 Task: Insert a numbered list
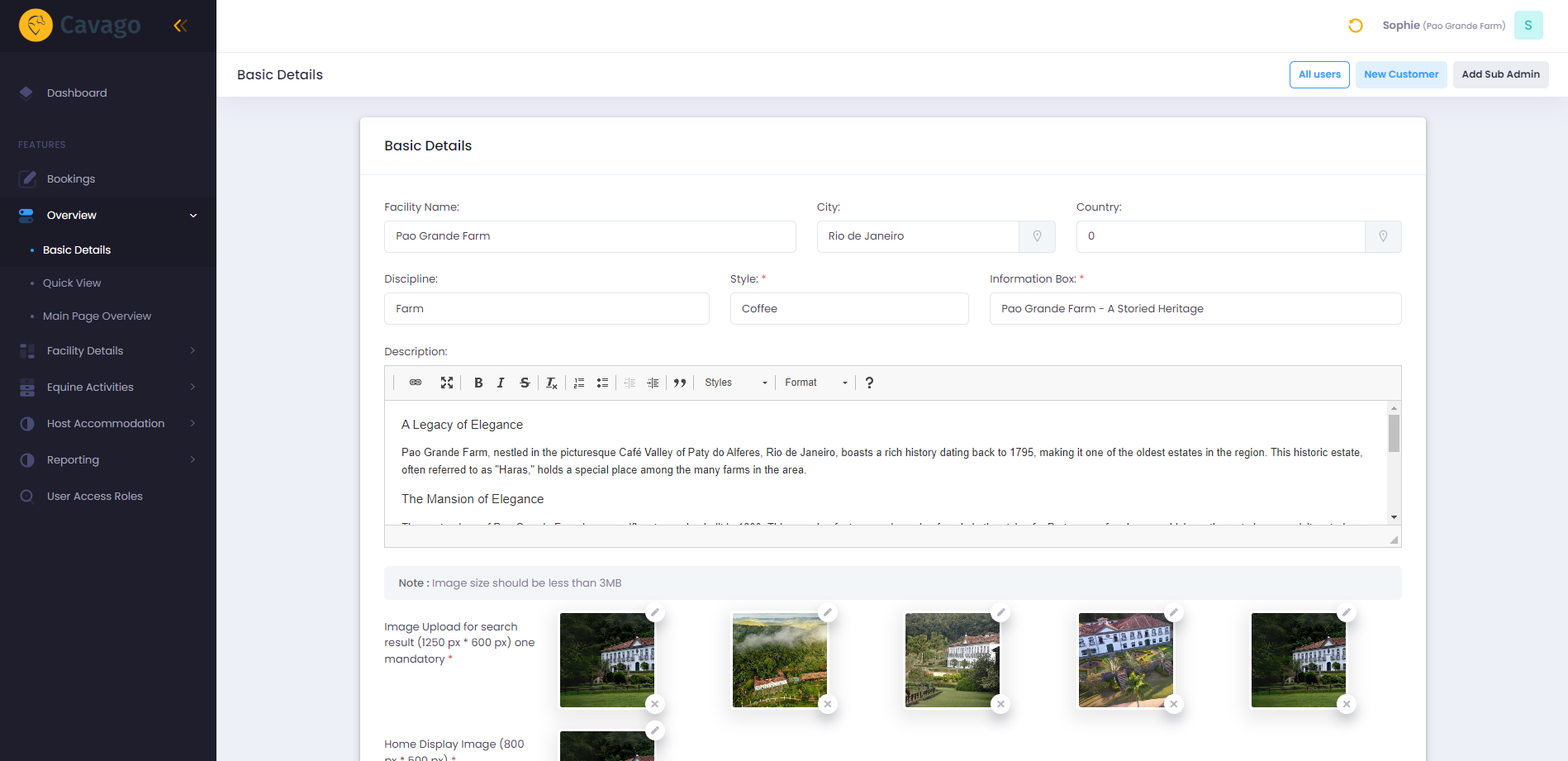pyautogui.click(x=579, y=383)
